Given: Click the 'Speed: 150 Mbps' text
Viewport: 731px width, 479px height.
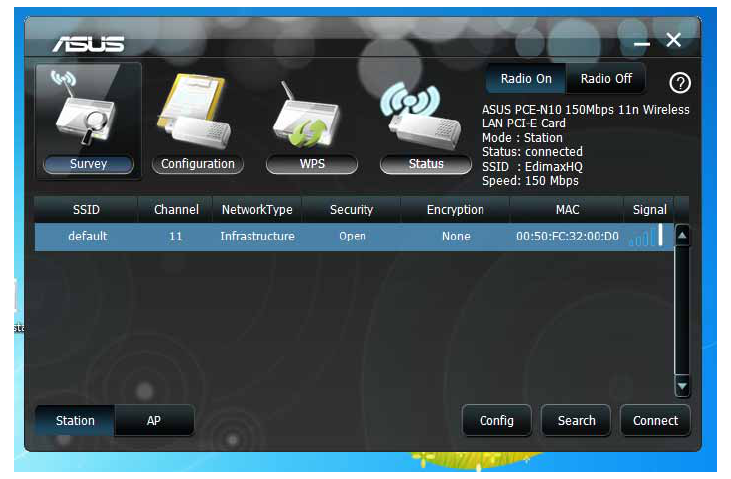Looking at the screenshot, I should (x=530, y=181).
